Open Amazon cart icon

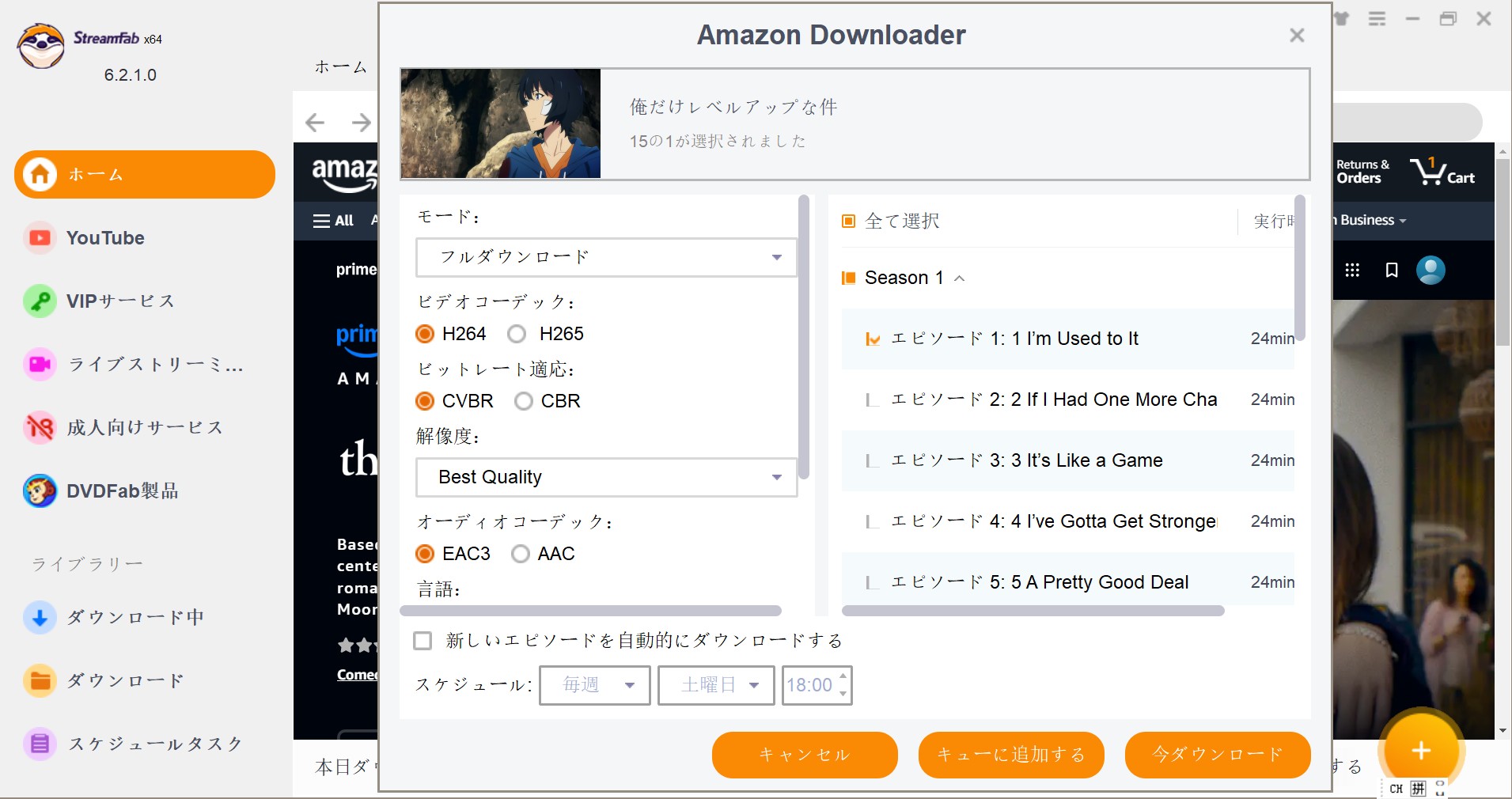(x=1442, y=171)
